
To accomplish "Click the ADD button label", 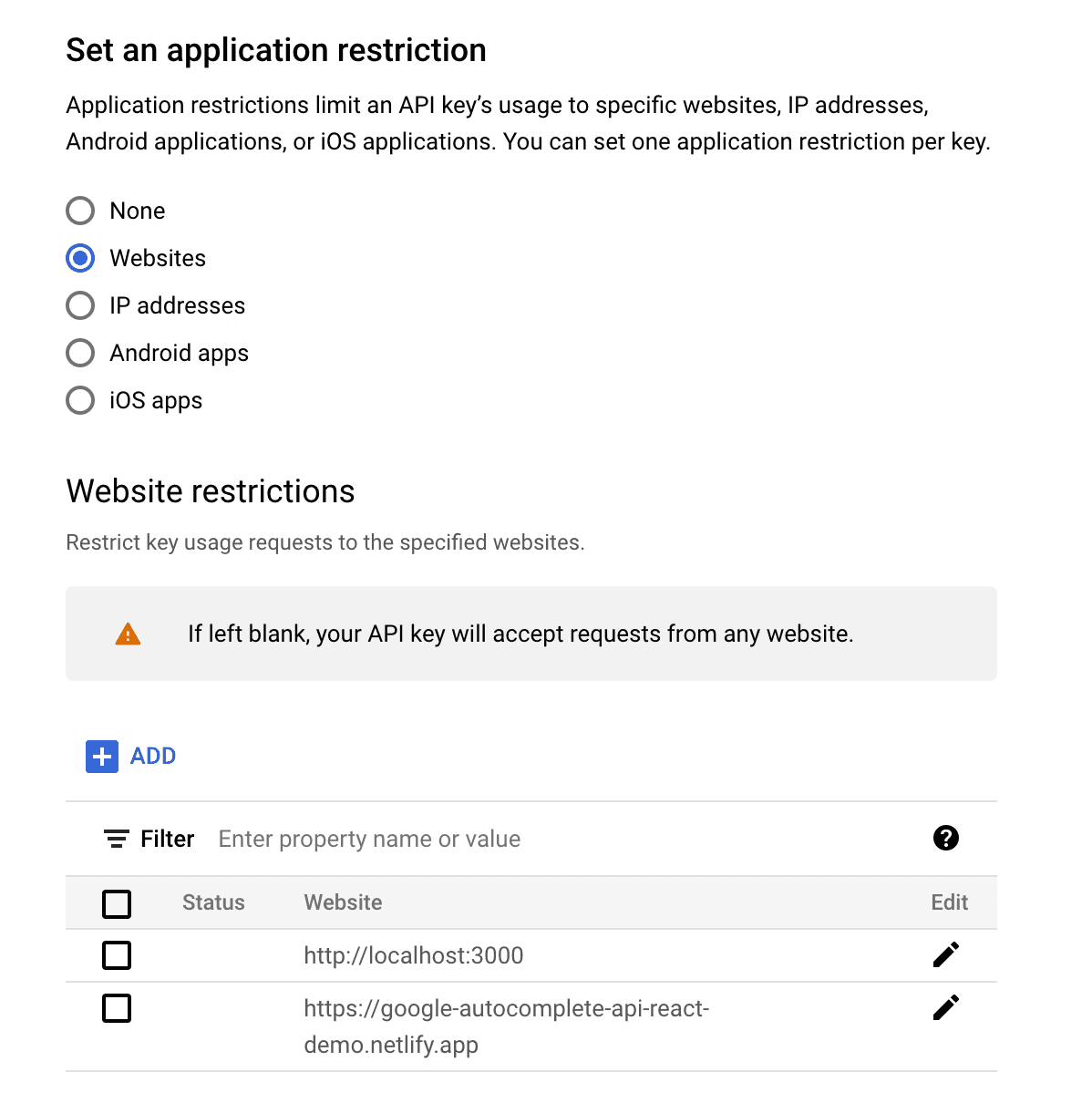I will [x=153, y=757].
